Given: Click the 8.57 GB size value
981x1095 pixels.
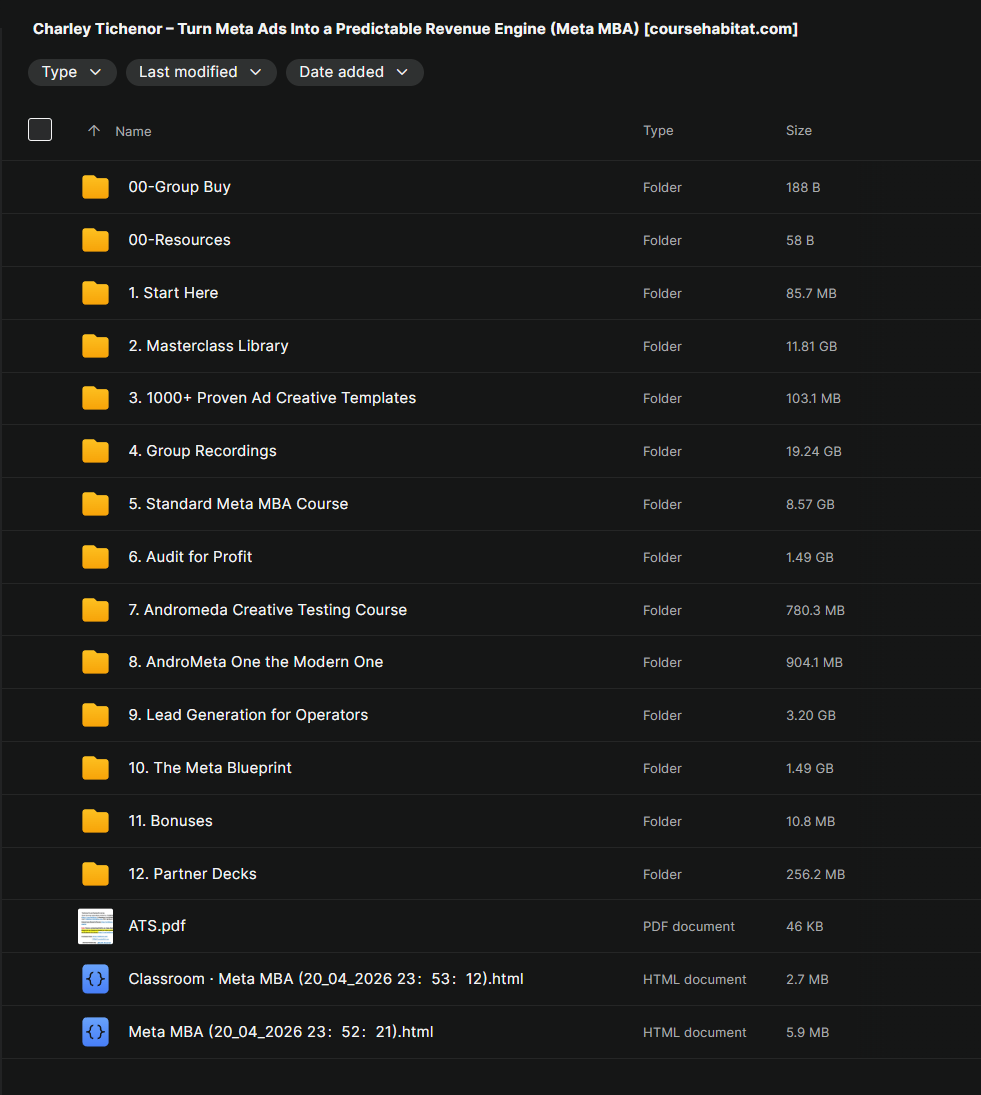Looking at the screenshot, I should (810, 505).
